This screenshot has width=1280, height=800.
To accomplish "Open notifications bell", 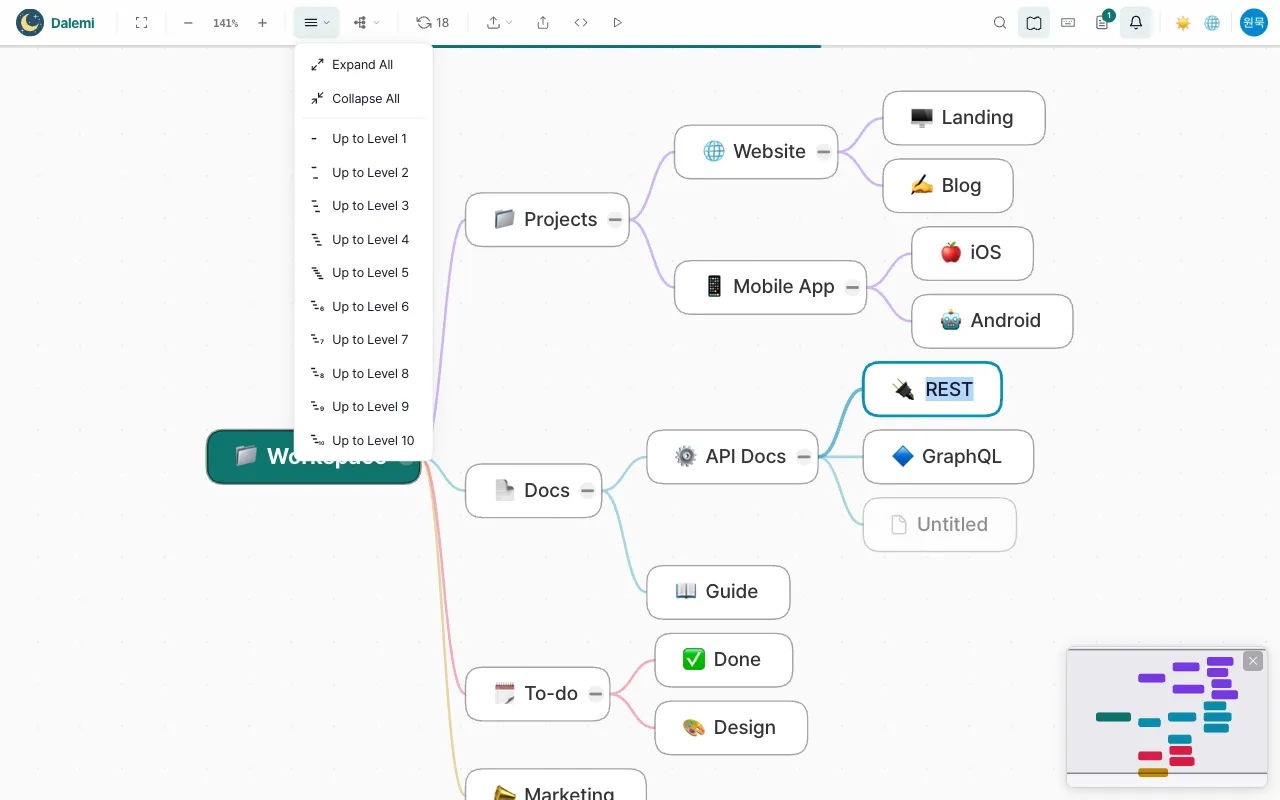I will 1136,22.
